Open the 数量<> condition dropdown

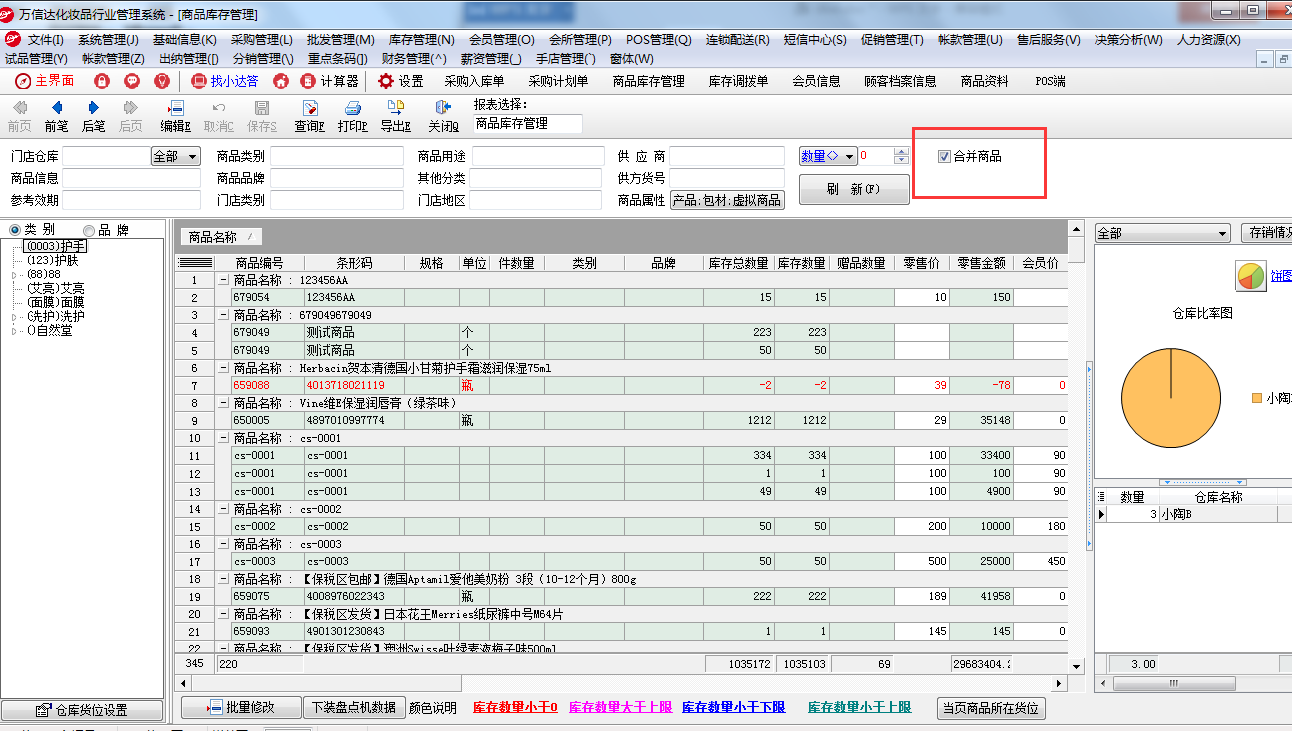[x=828, y=156]
